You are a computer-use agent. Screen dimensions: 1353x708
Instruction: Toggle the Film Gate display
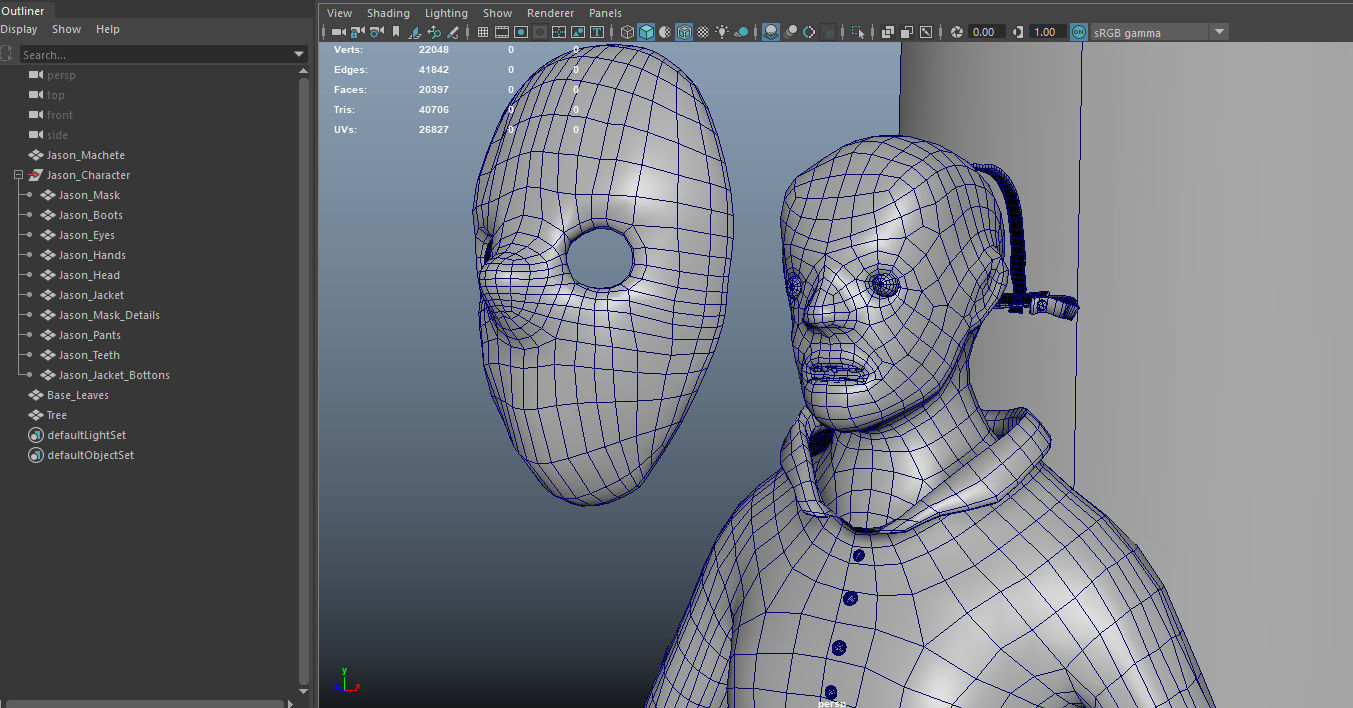[502, 32]
